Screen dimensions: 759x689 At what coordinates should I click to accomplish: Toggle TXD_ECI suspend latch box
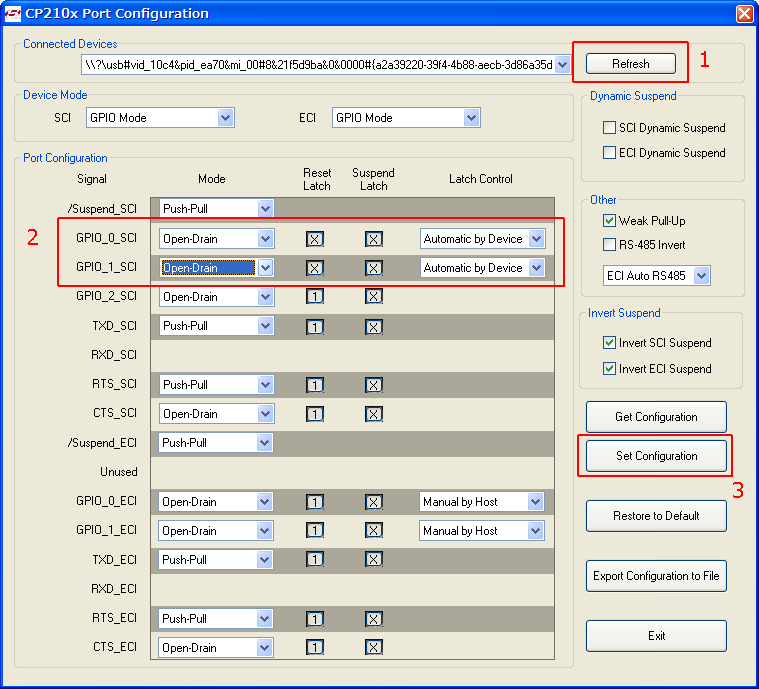point(374,559)
